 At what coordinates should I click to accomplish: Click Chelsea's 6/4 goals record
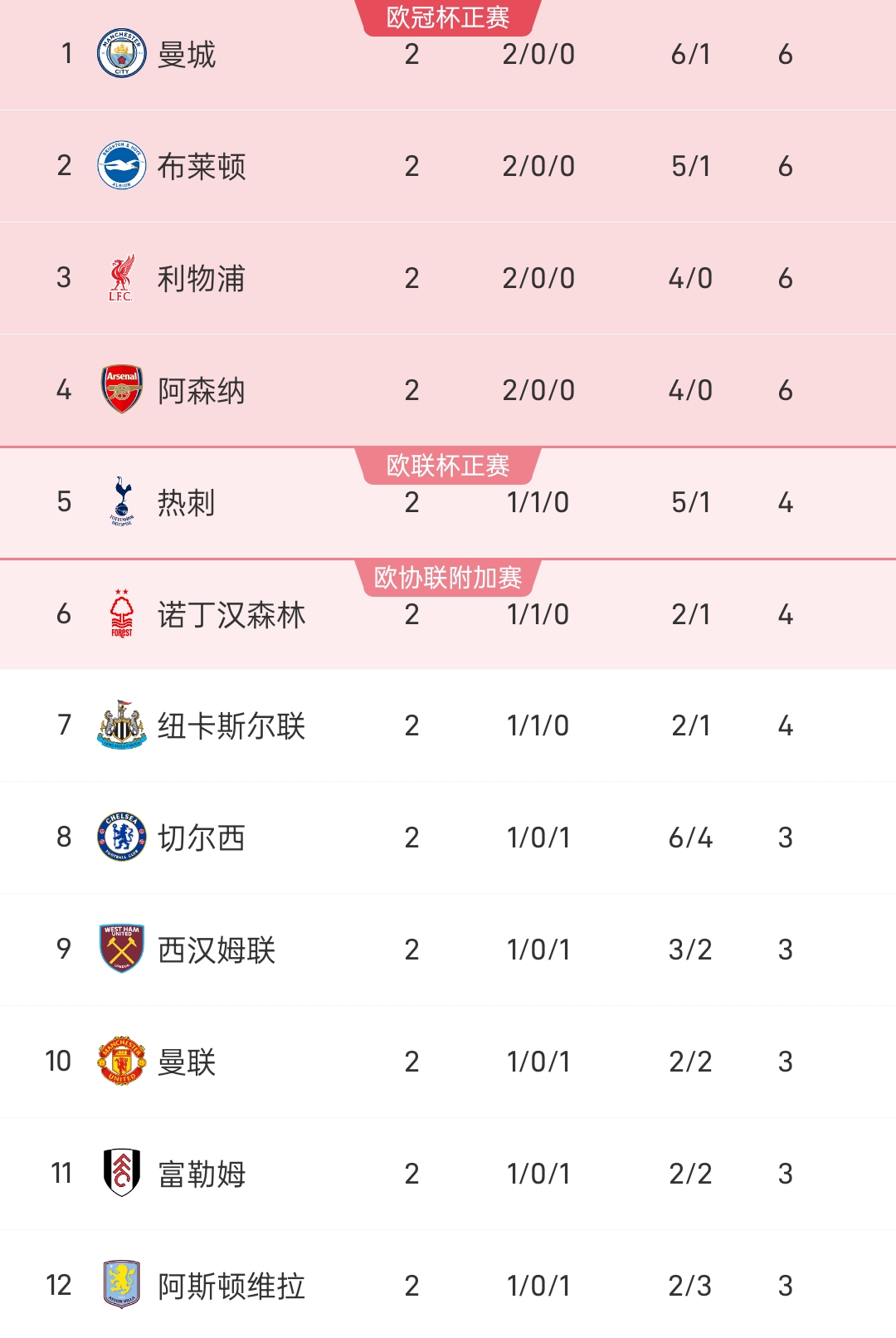point(690,837)
